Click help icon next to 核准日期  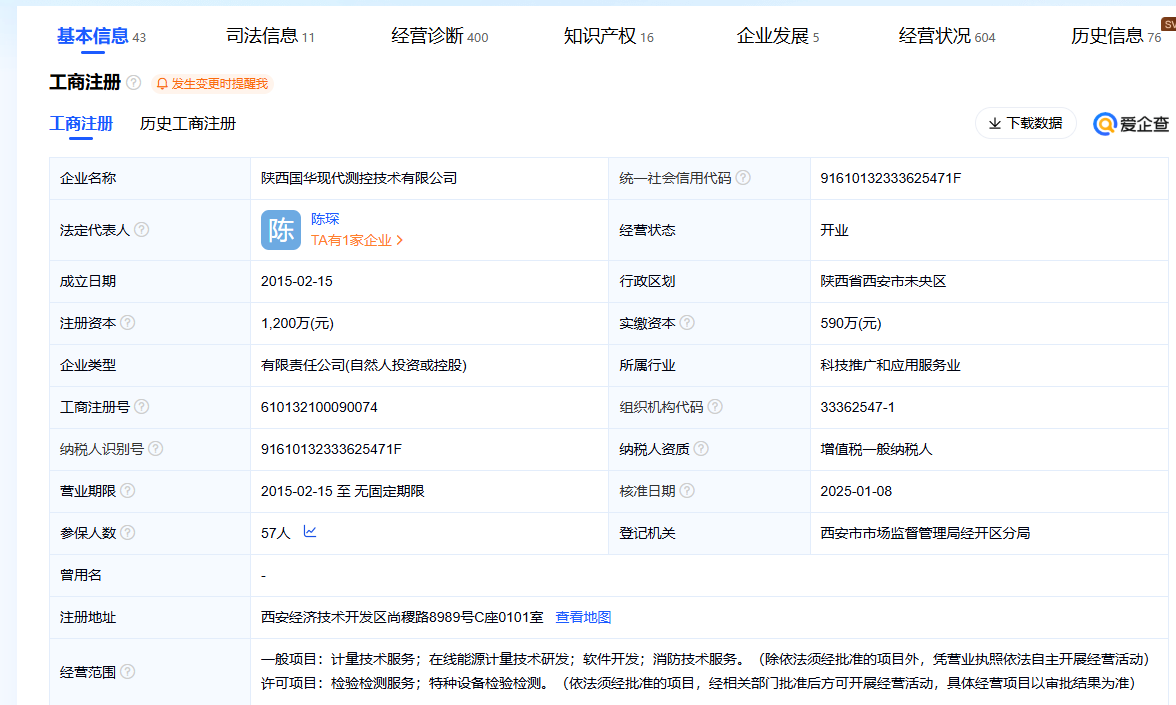(687, 491)
